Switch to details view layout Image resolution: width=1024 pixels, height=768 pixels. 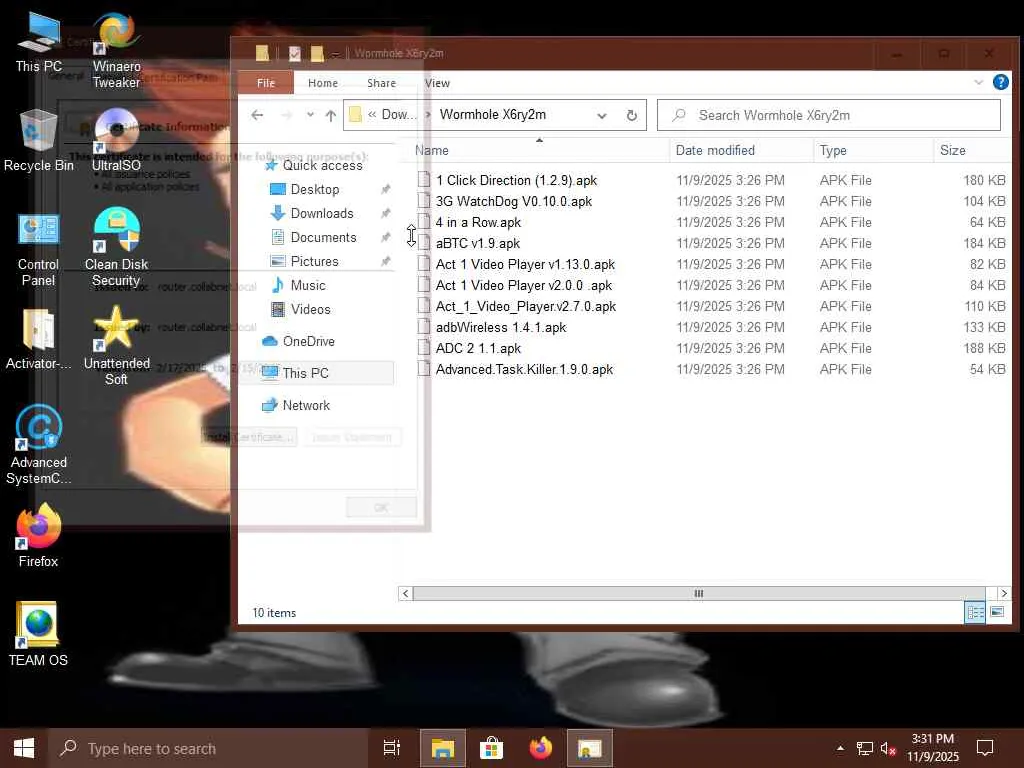[975, 613]
